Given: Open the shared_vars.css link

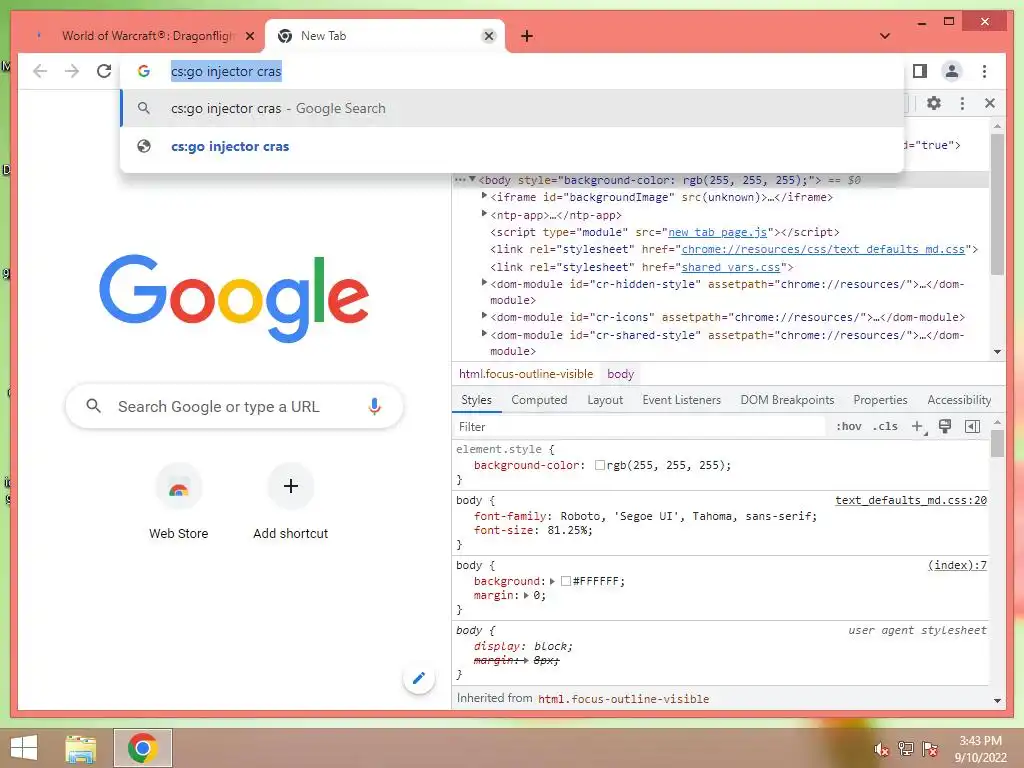Looking at the screenshot, I should click(731, 267).
